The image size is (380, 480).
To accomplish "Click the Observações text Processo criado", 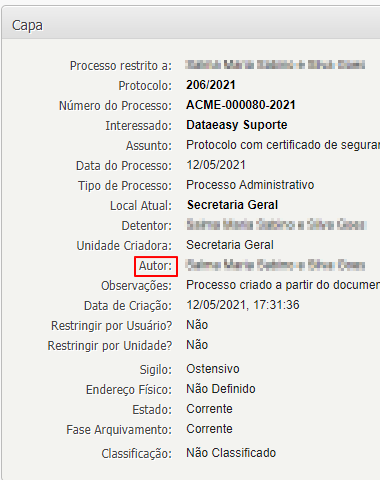I will 283,285.
